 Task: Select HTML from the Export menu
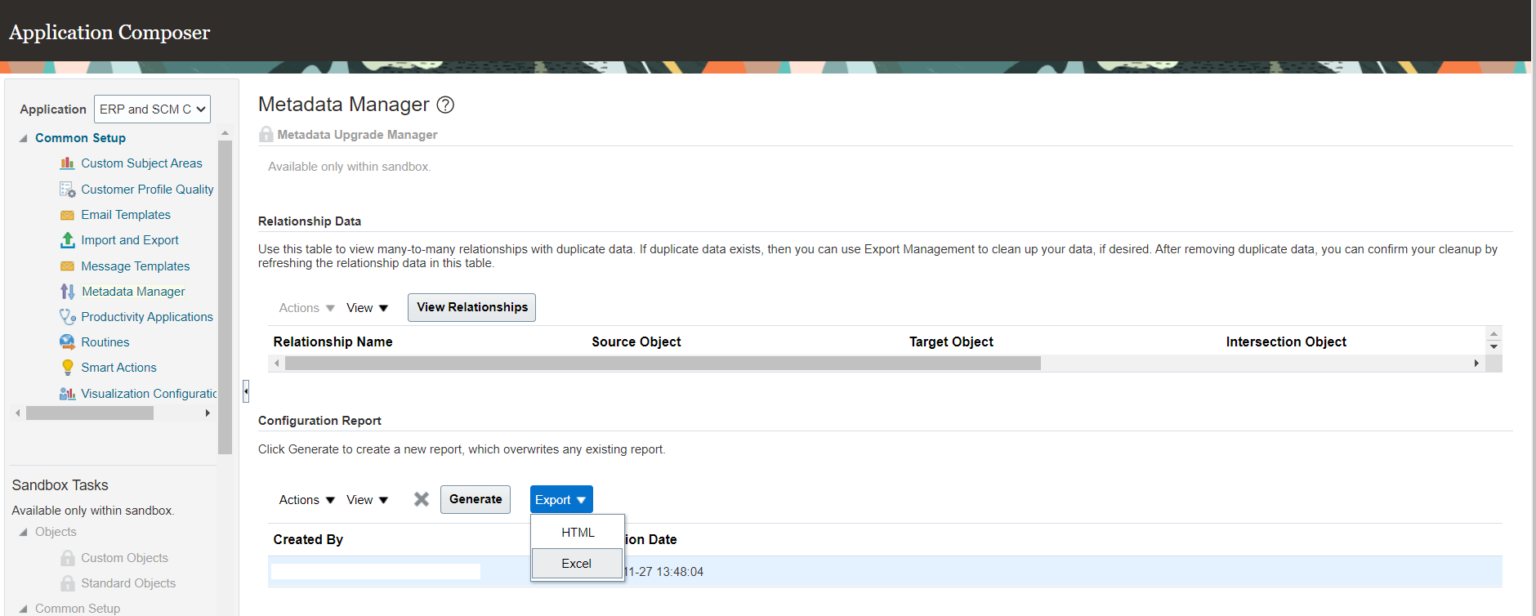[577, 532]
